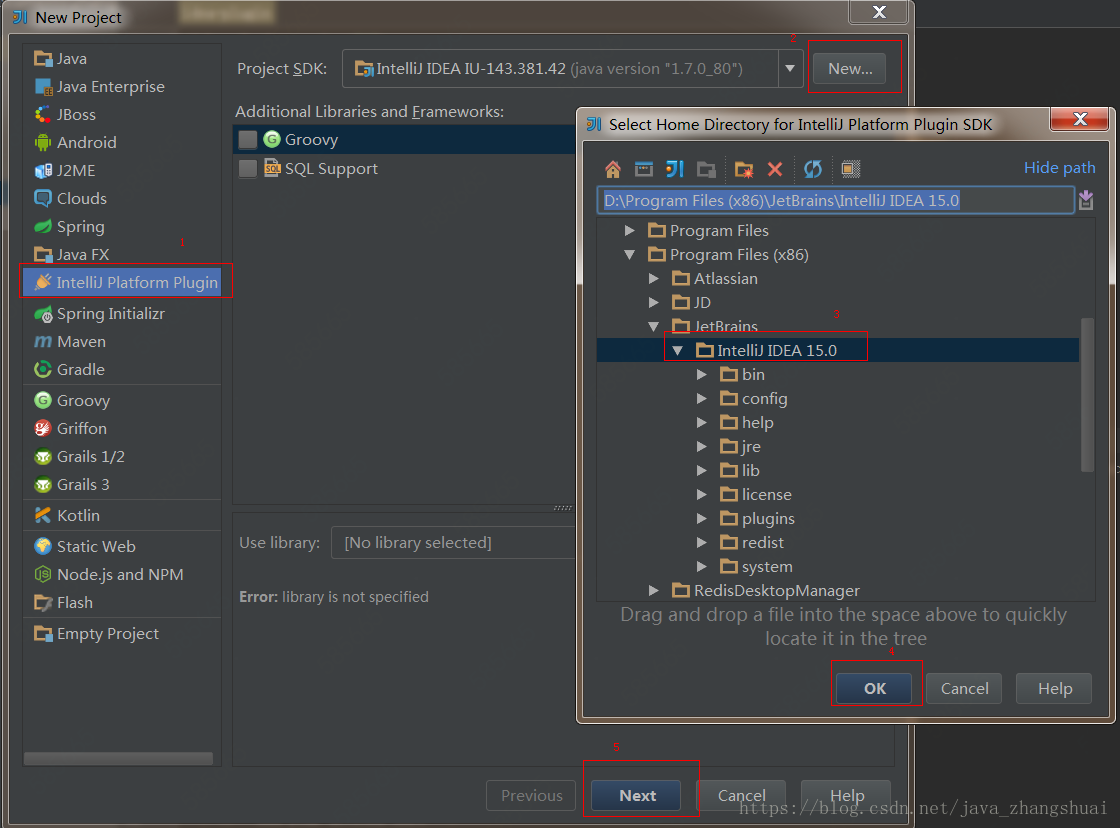Click the red Delete icon
The image size is (1120, 828).
point(775,169)
